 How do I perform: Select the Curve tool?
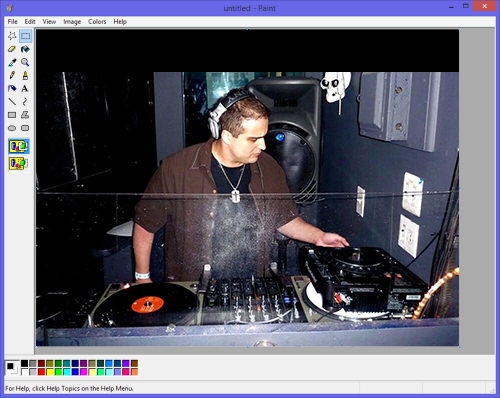(25, 102)
